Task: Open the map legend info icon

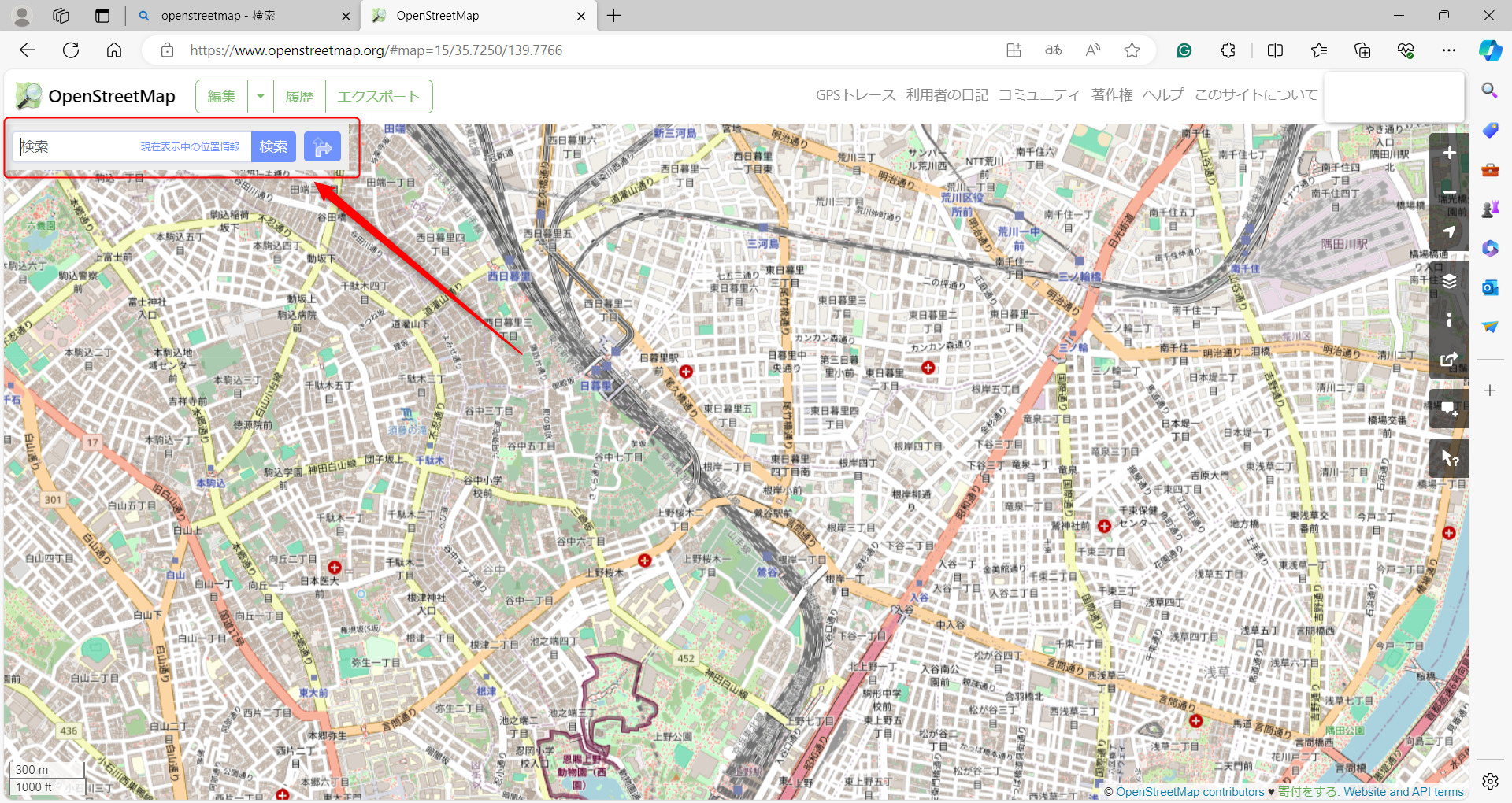Action: coord(1449,320)
